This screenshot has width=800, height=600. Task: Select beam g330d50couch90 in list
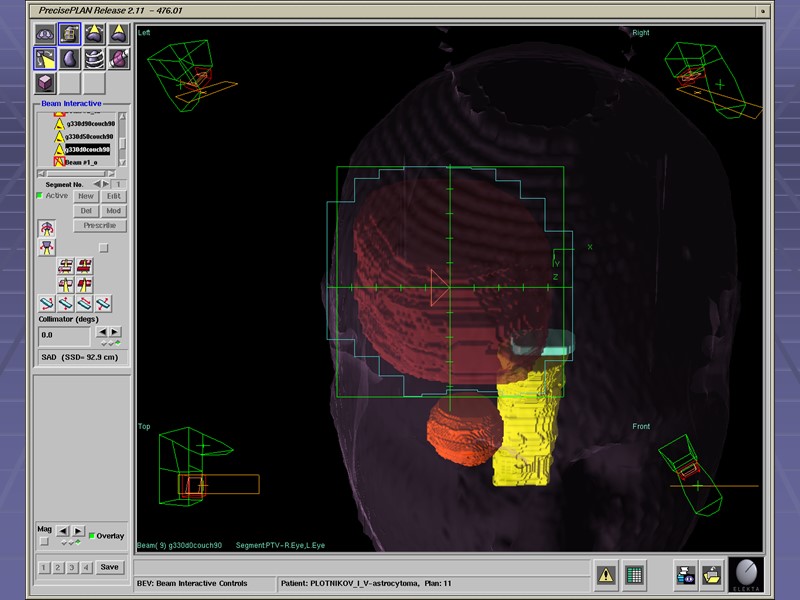coord(89,137)
